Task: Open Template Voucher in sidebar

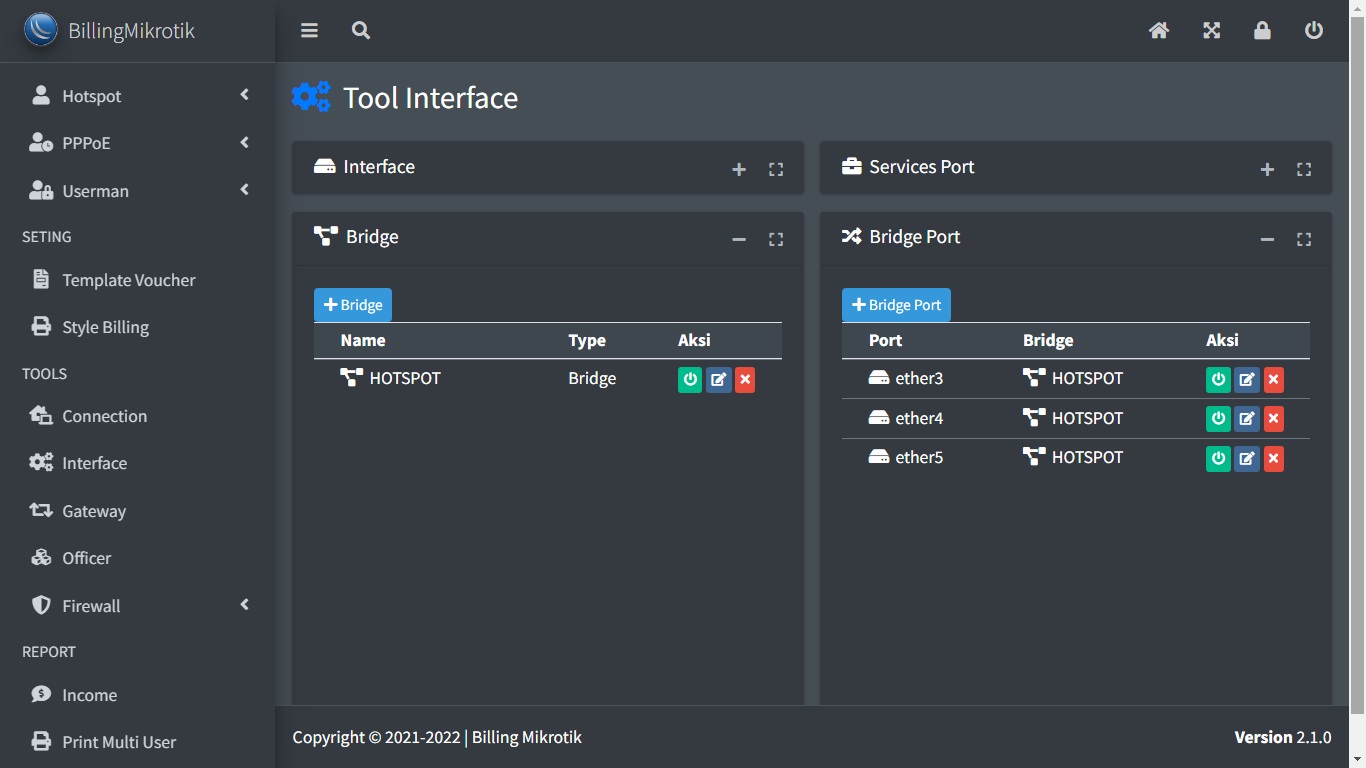Action: (x=128, y=280)
